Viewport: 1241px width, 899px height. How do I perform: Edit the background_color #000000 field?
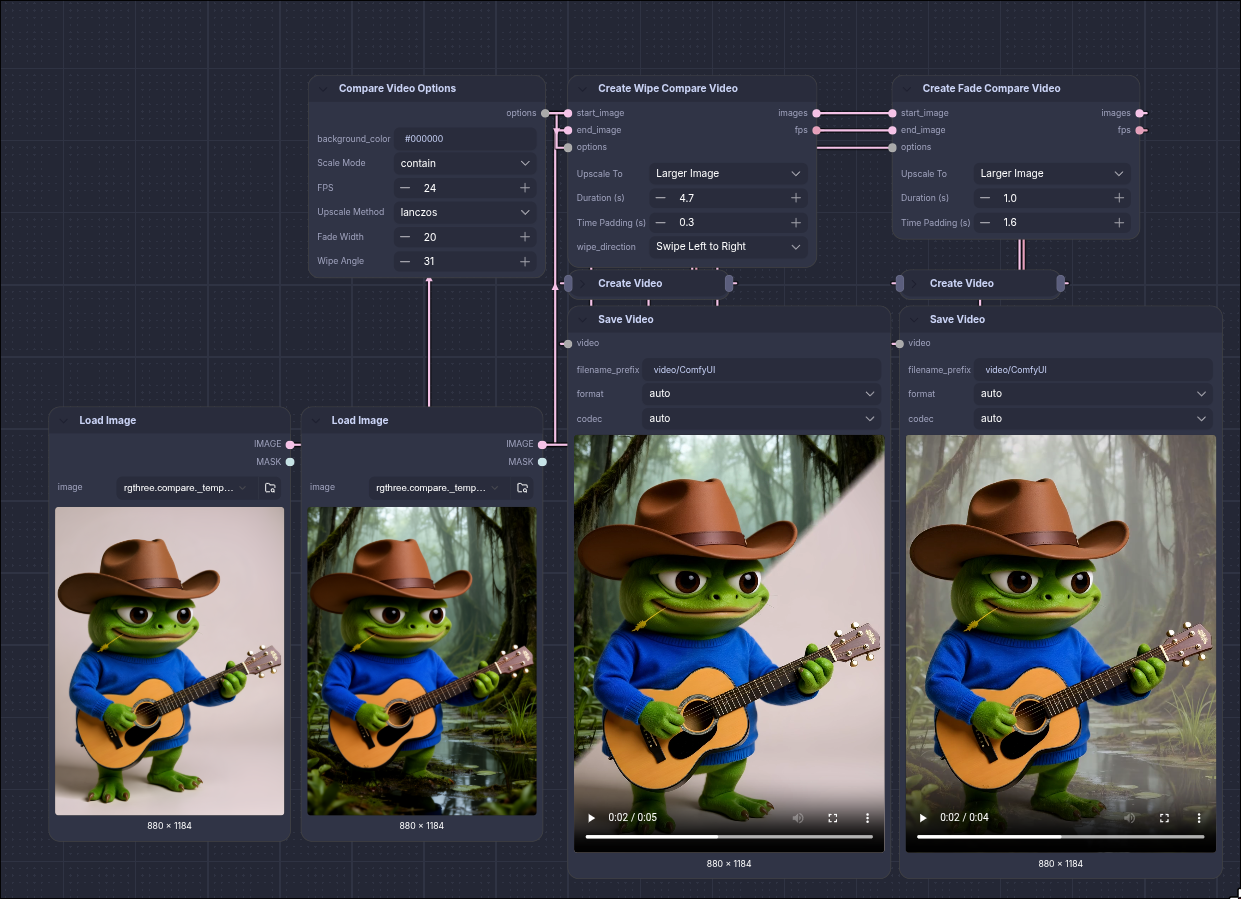click(x=465, y=139)
